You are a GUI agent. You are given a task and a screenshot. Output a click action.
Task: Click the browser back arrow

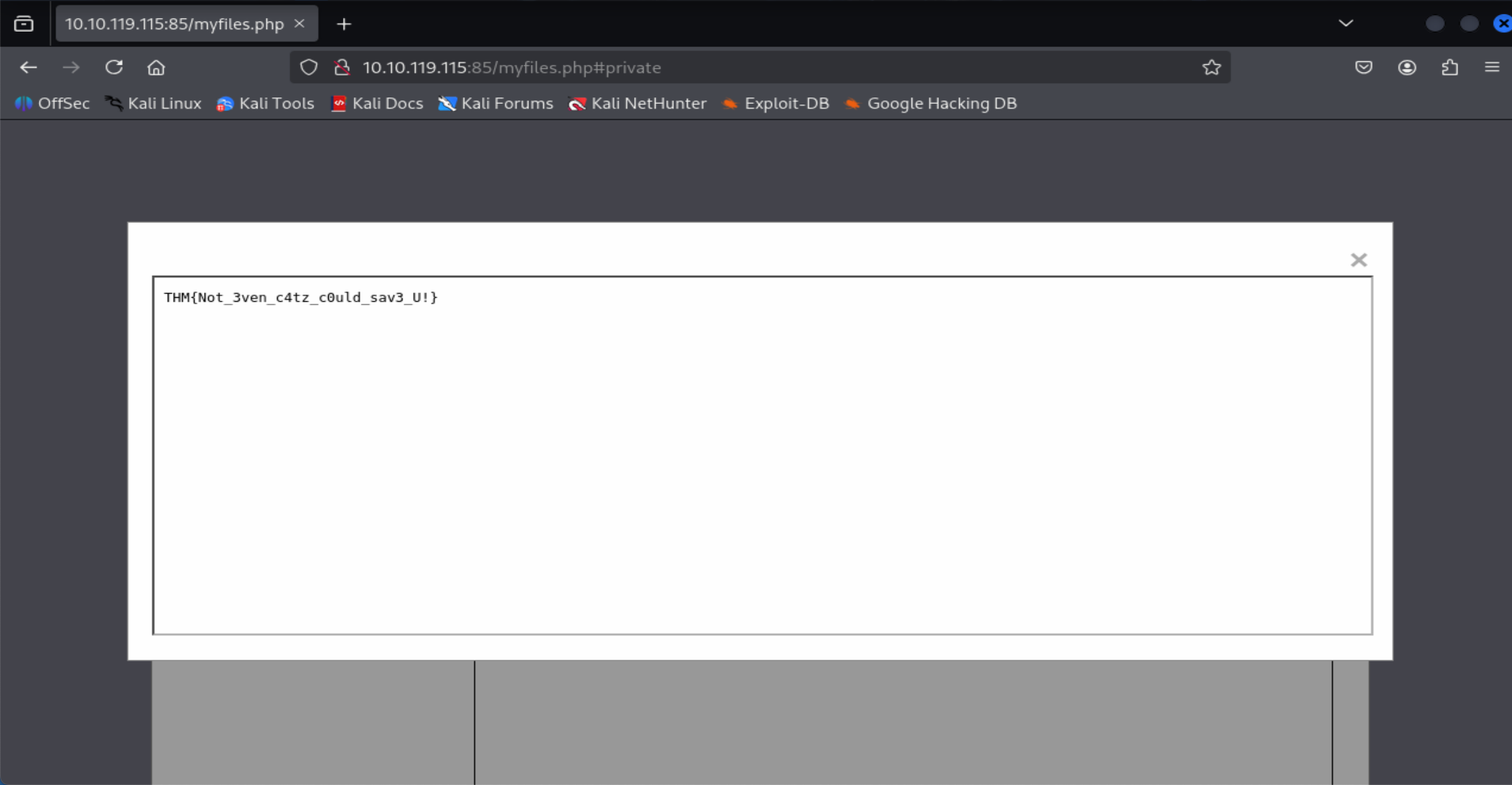pyautogui.click(x=29, y=68)
